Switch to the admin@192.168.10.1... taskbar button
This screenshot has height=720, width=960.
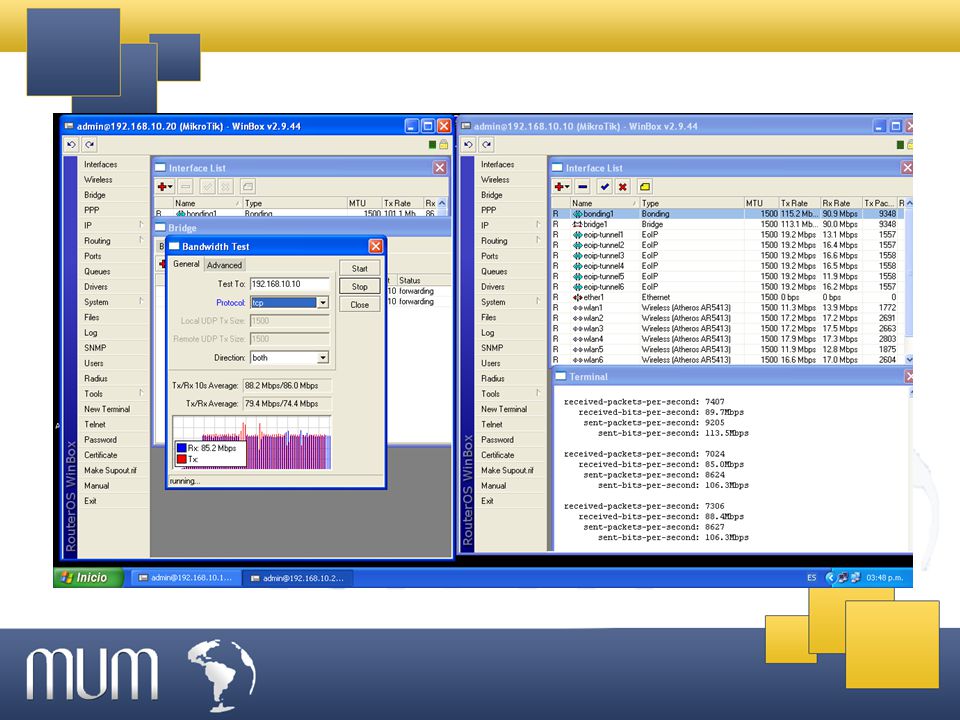(185, 578)
